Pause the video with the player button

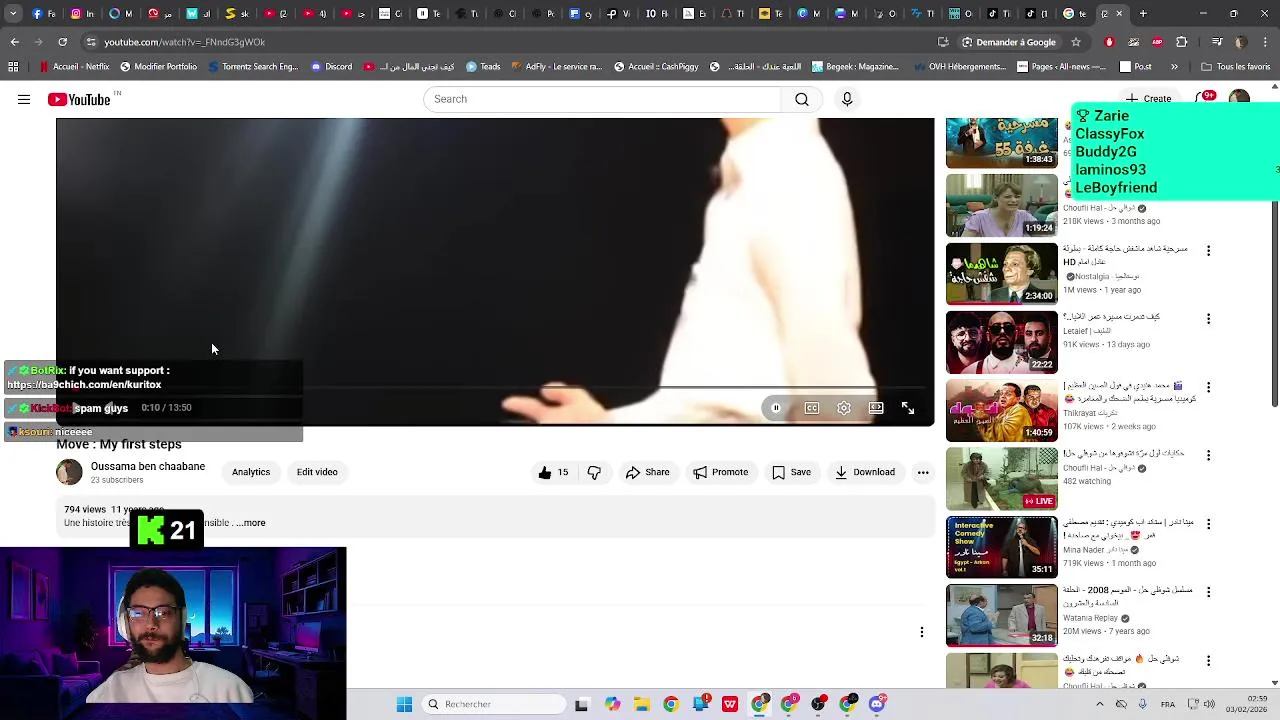pos(776,408)
